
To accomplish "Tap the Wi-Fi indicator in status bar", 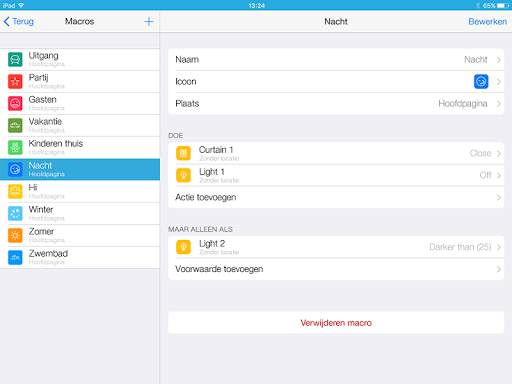I will click(21, 5).
